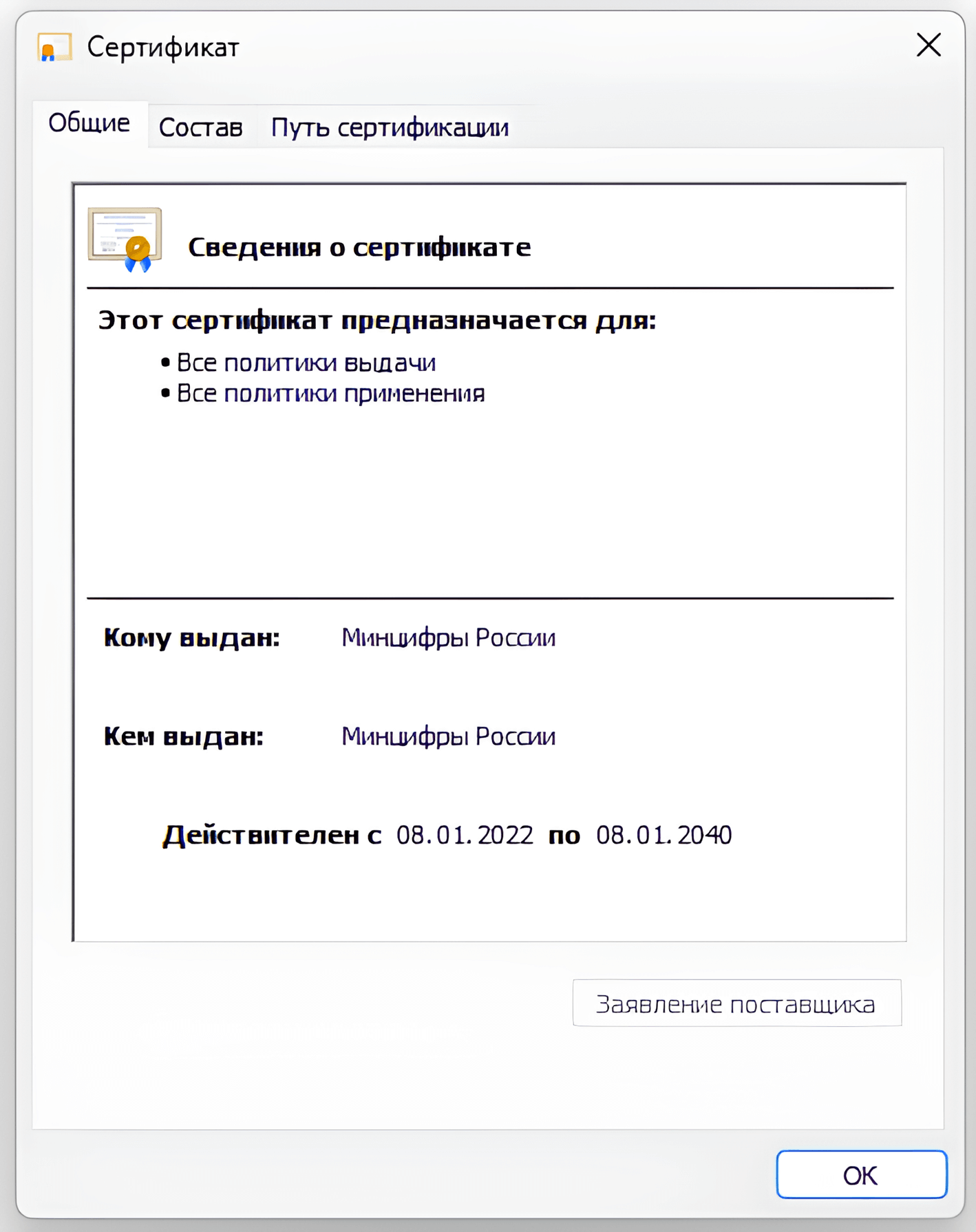Click the Сведения о сертификате heading
This screenshot has height=1232, width=976.
359,247
